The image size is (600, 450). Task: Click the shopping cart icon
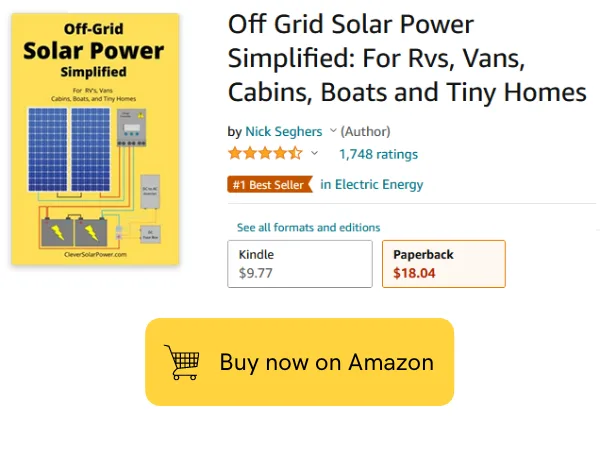point(182,361)
